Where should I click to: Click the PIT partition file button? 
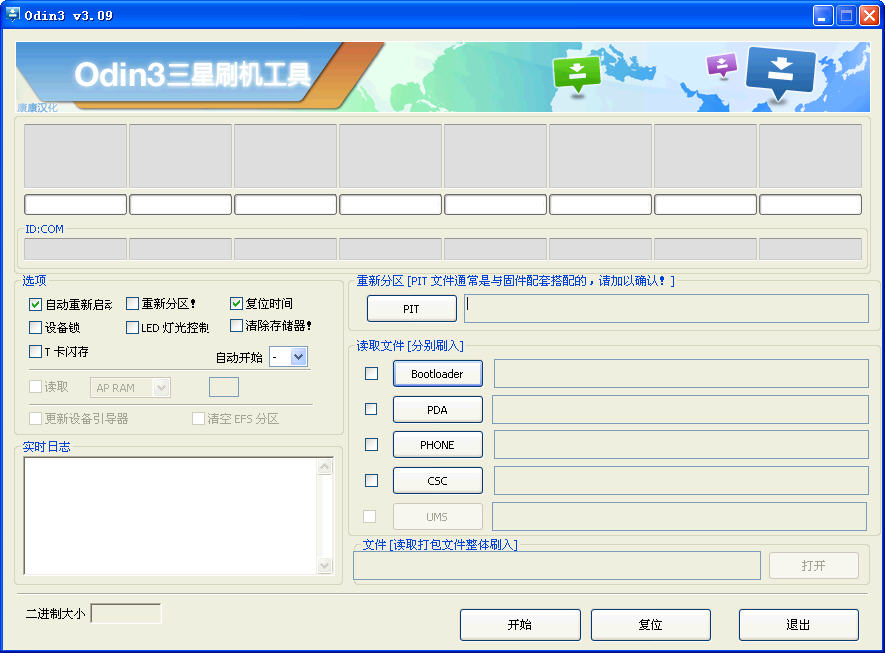[x=410, y=308]
